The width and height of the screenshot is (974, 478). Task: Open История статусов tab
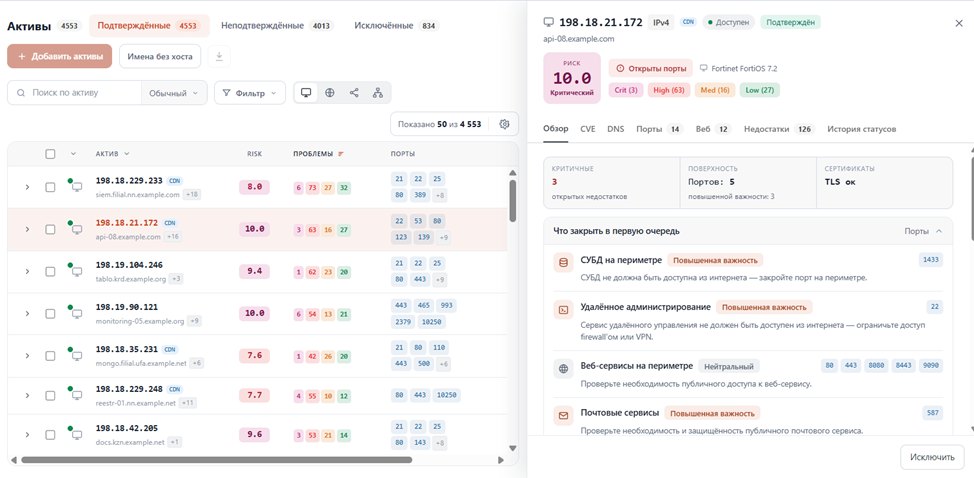(x=862, y=129)
